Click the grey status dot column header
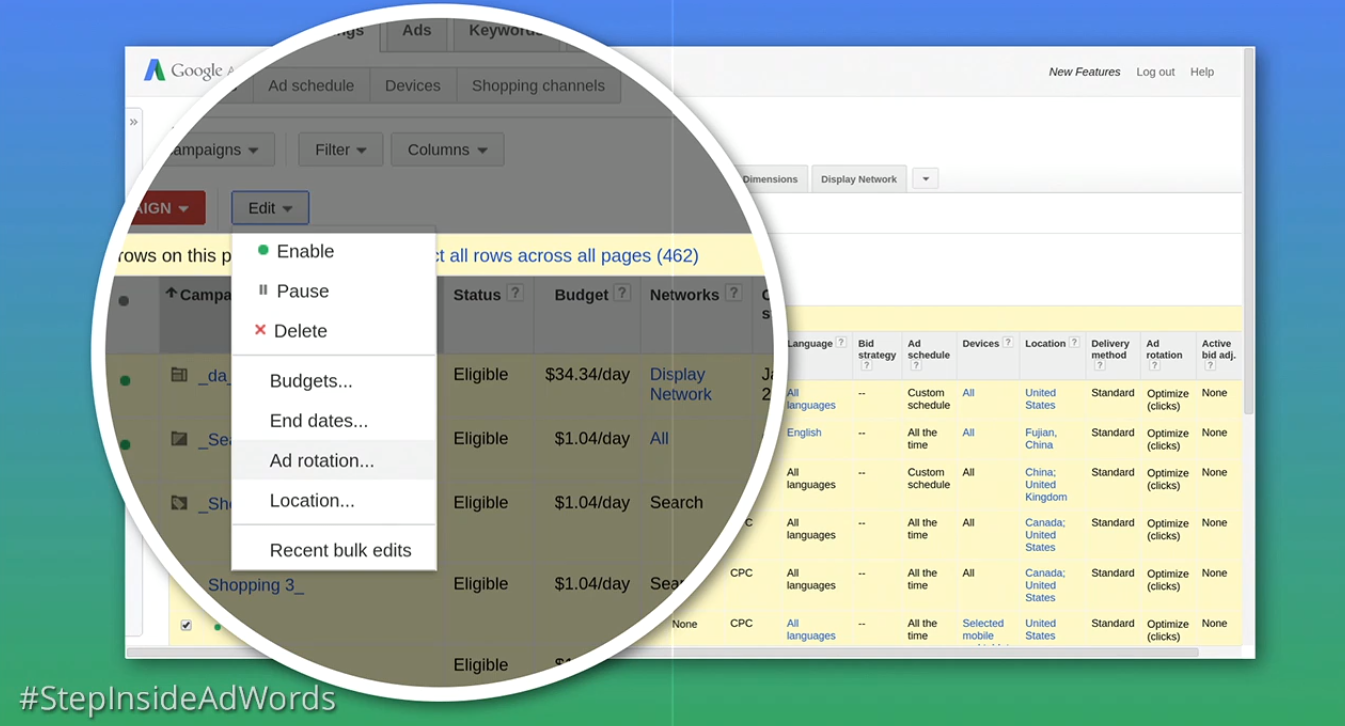The image size is (1345, 726). (x=124, y=300)
